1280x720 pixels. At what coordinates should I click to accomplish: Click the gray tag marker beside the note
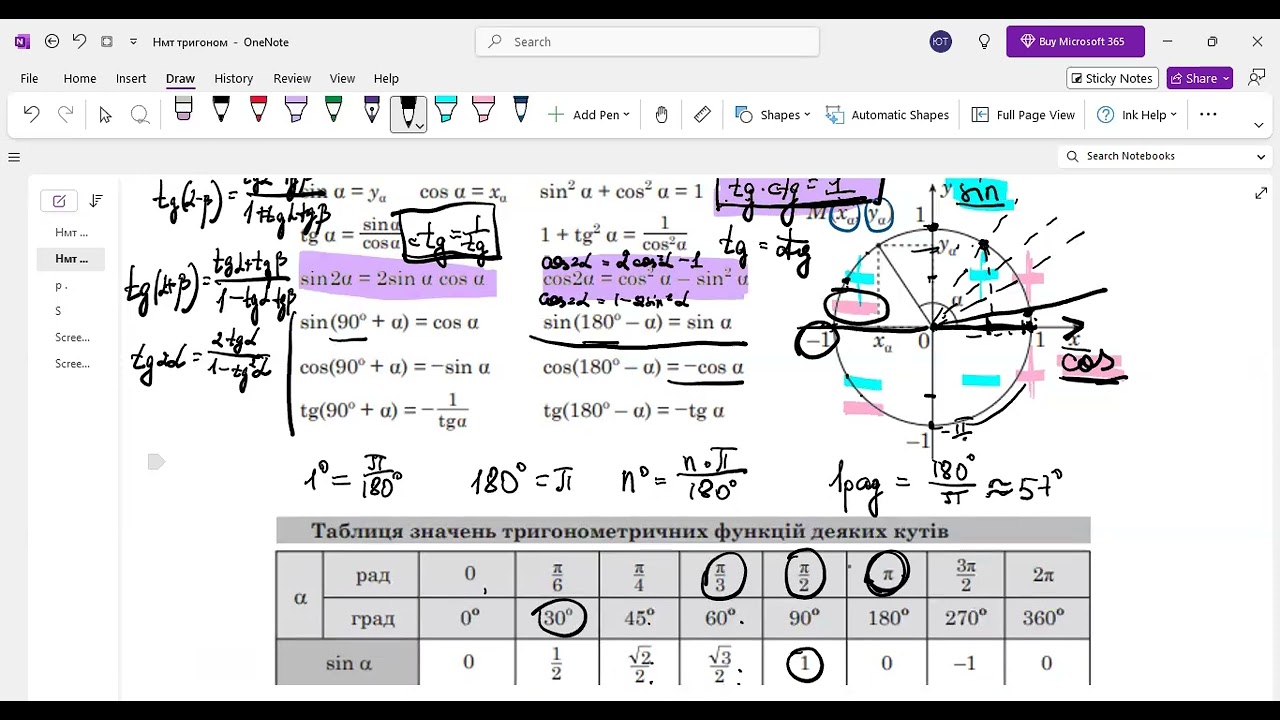tap(155, 461)
